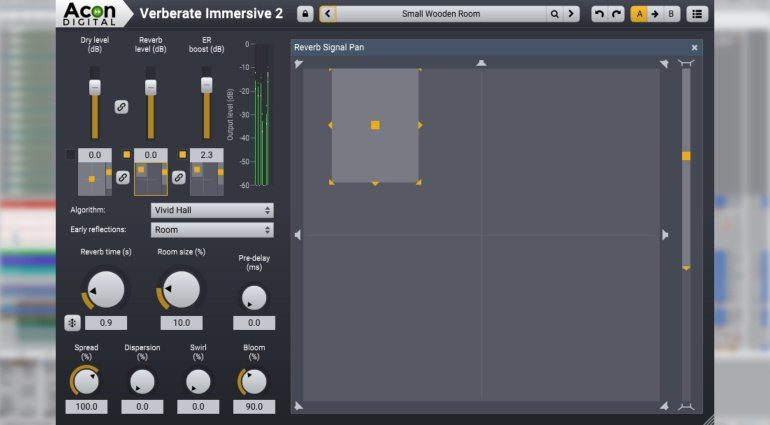Edit the Reverb time value 0.9
This screenshot has width=770, height=425.
(106, 323)
